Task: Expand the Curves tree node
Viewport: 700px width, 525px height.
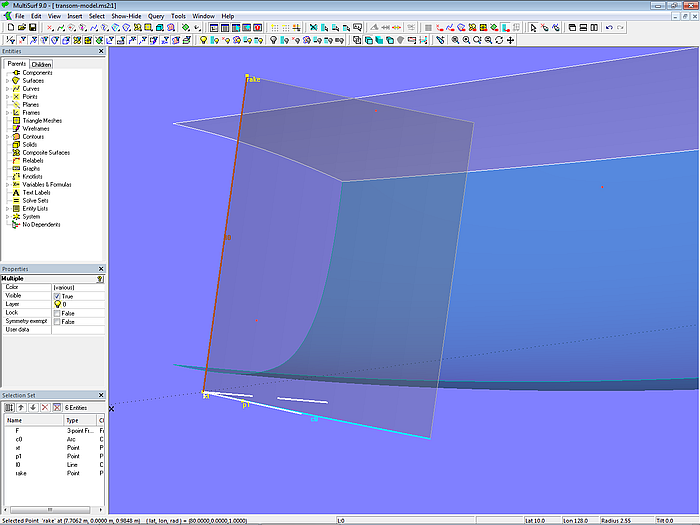Action: pyautogui.click(x=8, y=89)
